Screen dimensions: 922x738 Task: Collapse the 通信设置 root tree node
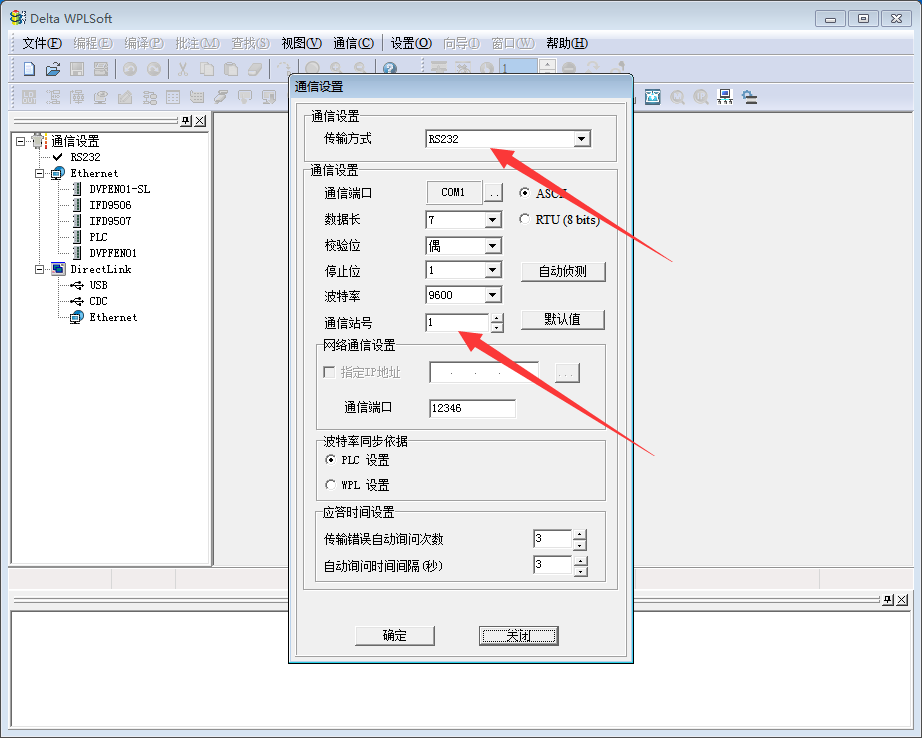(21, 141)
